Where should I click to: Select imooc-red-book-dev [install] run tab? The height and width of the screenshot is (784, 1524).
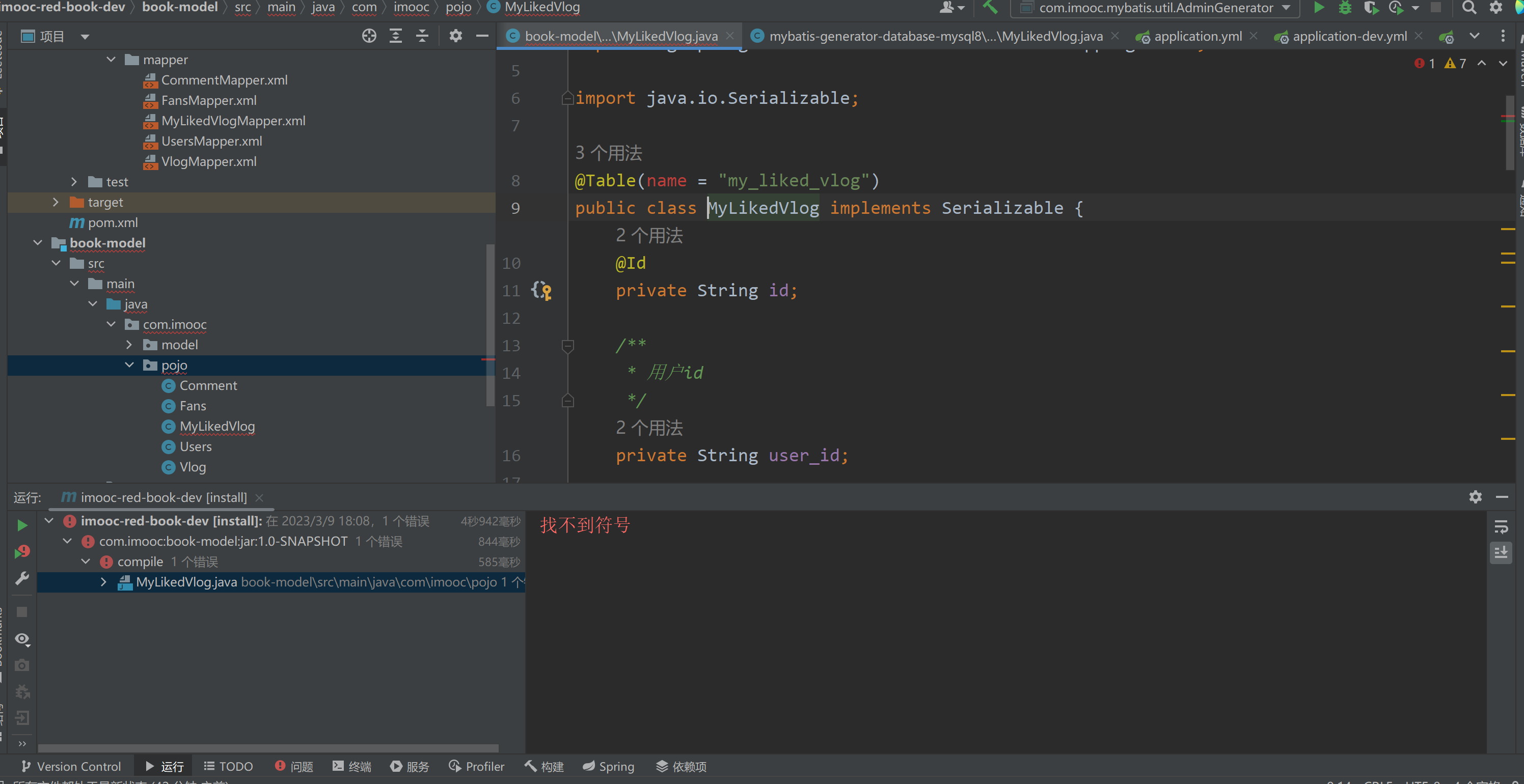[x=164, y=497]
